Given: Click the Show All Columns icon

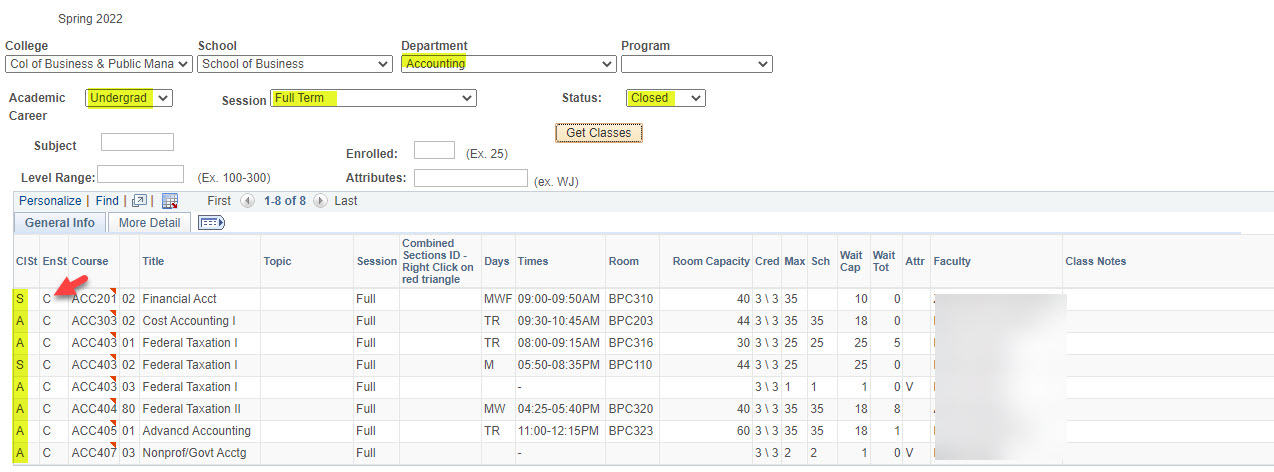Looking at the screenshot, I should click(211, 223).
